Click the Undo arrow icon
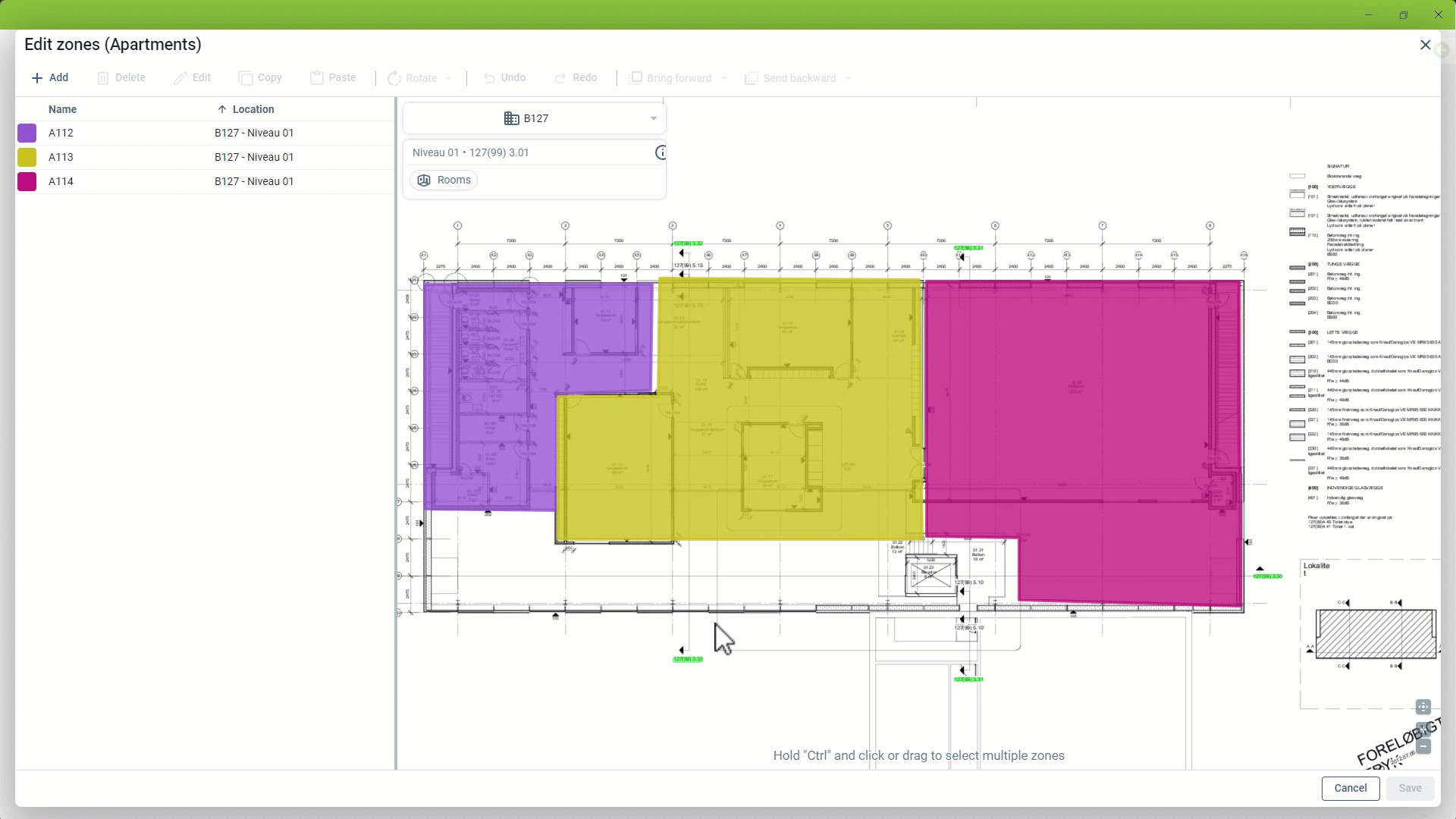 tap(489, 78)
